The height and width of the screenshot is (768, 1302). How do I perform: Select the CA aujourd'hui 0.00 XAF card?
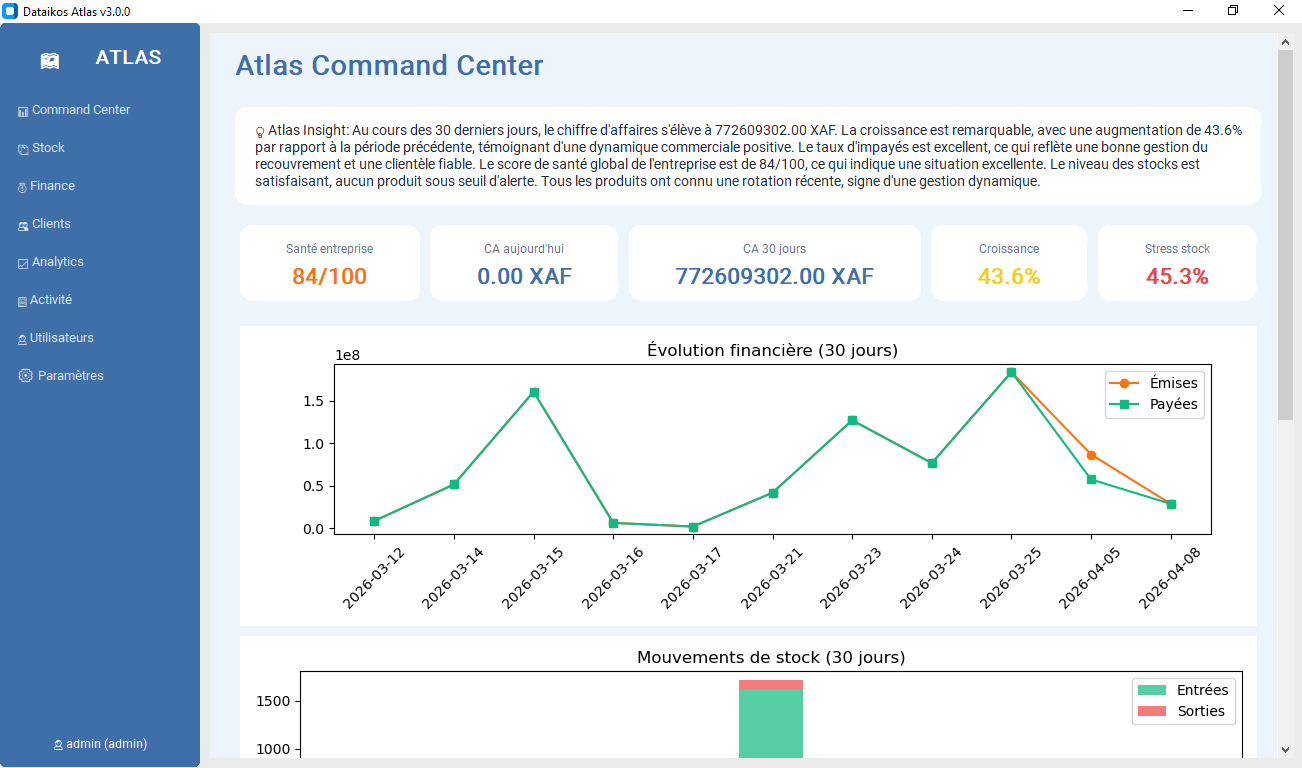524,263
